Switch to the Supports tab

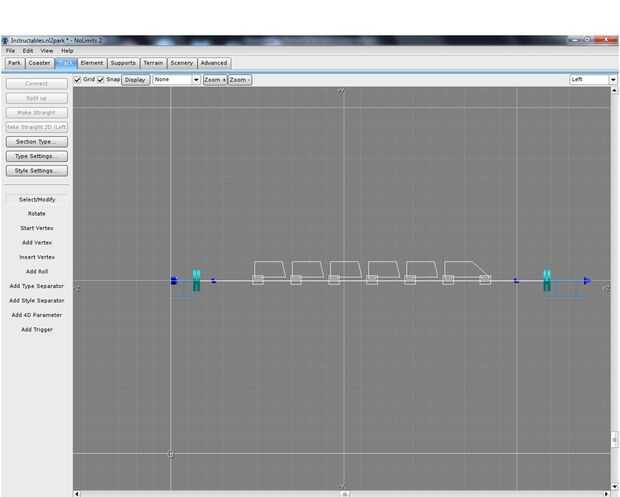(x=123, y=63)
